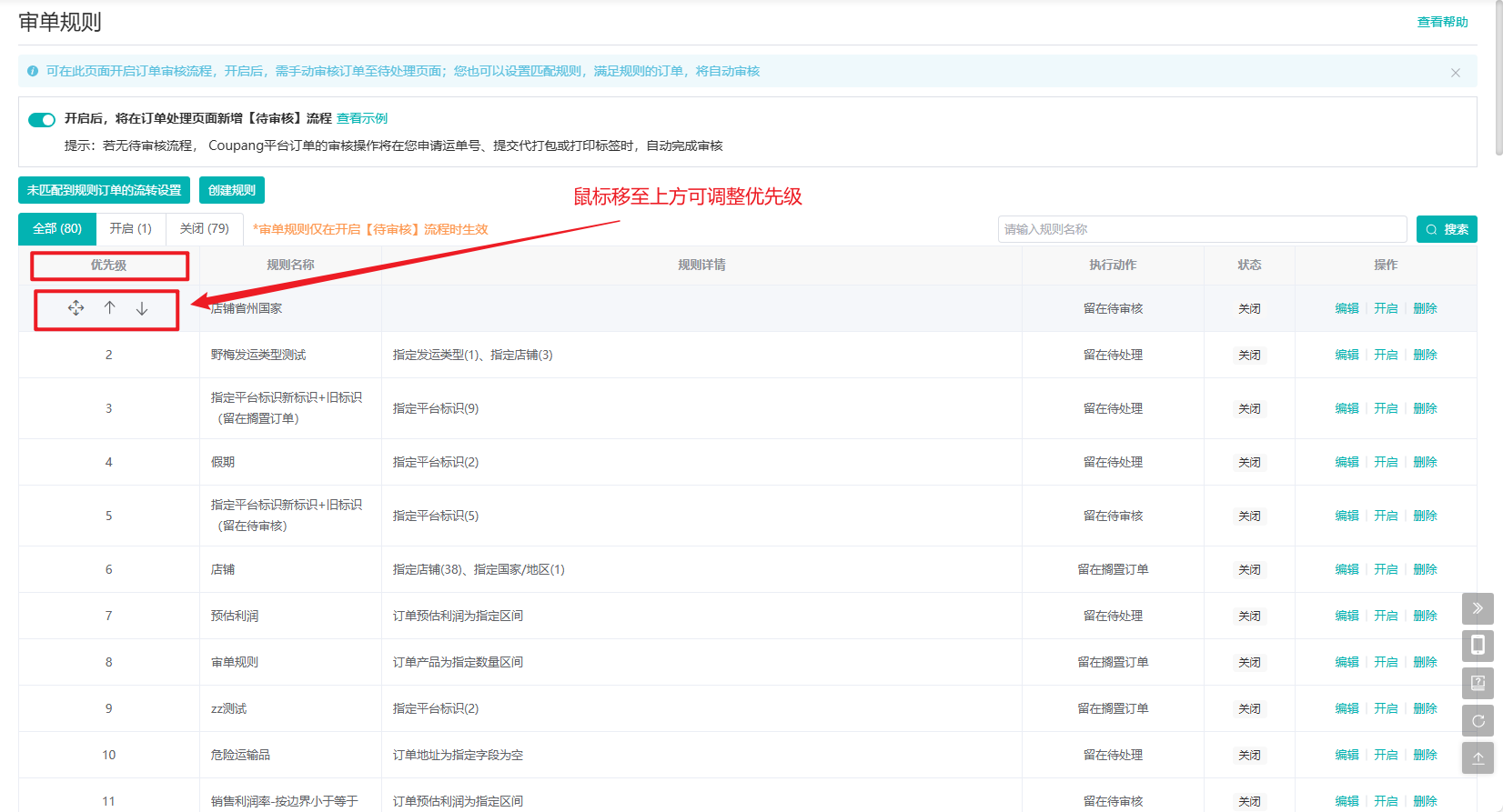Viewport: 1503px width, 812px height.
Task: Click rule name 野梅发运类型测试
Action: tap(258, 356)
